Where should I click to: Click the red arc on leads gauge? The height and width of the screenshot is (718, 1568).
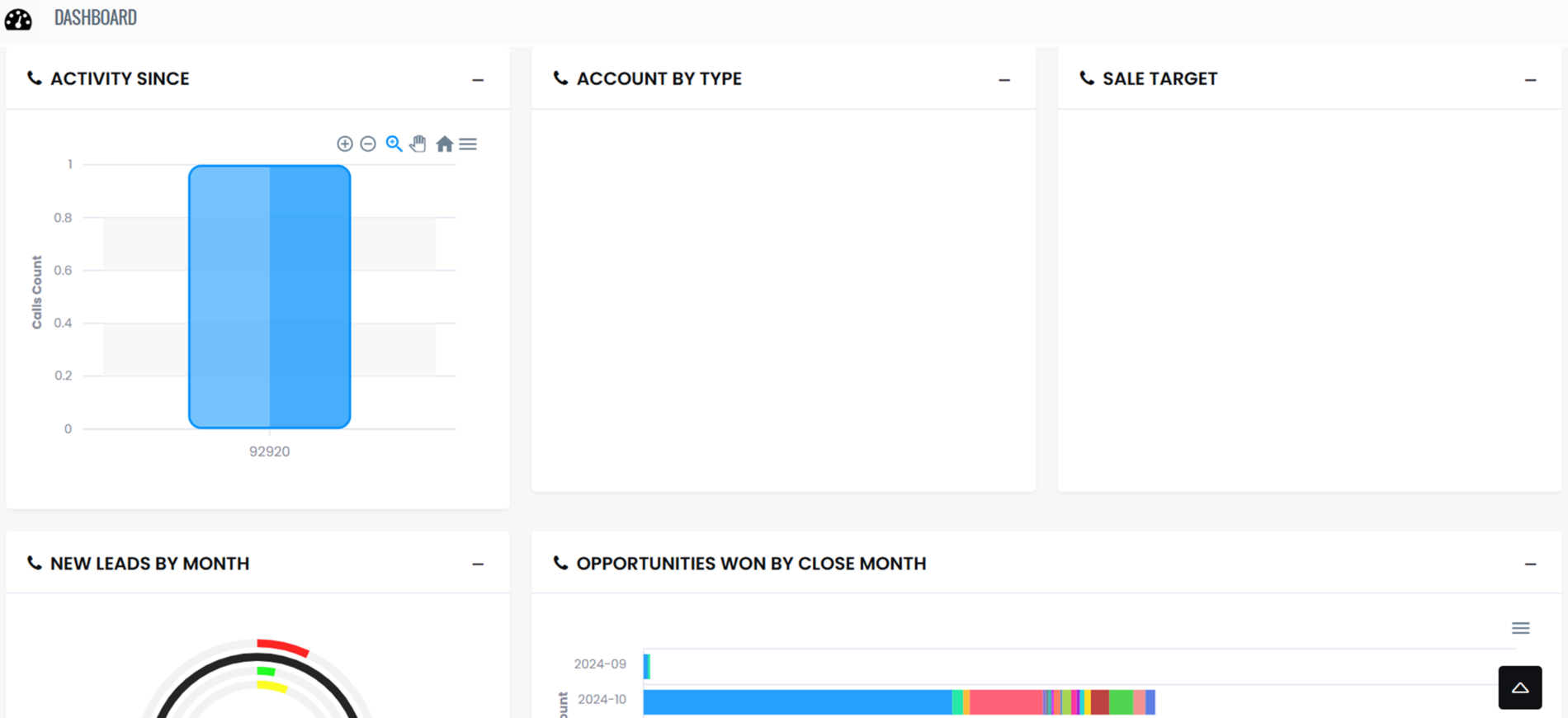[282, 646]
